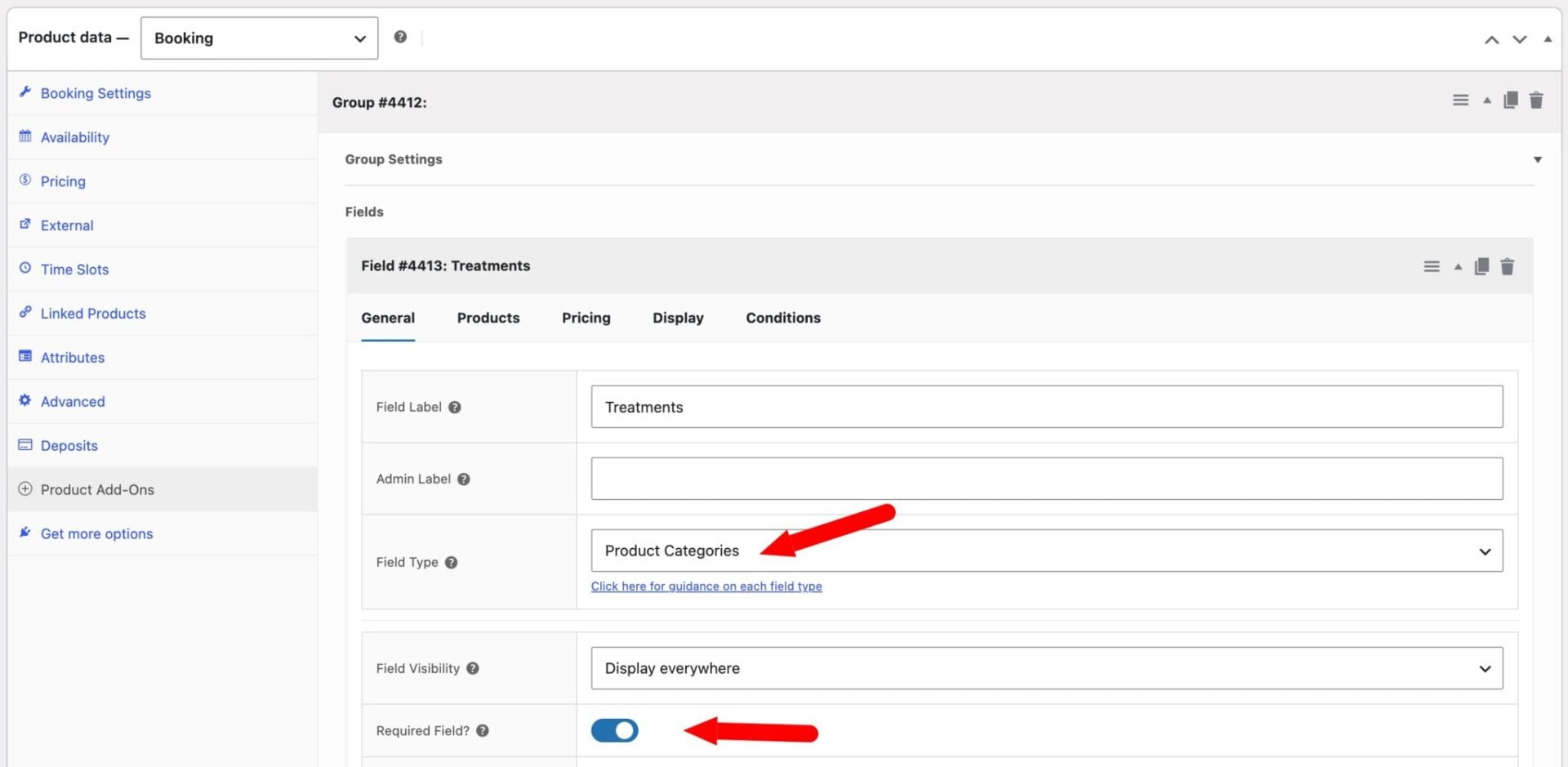Open the Field Visibility Display everywhere dropdown
1568x767 pixels.
(x=1046, y=668)
